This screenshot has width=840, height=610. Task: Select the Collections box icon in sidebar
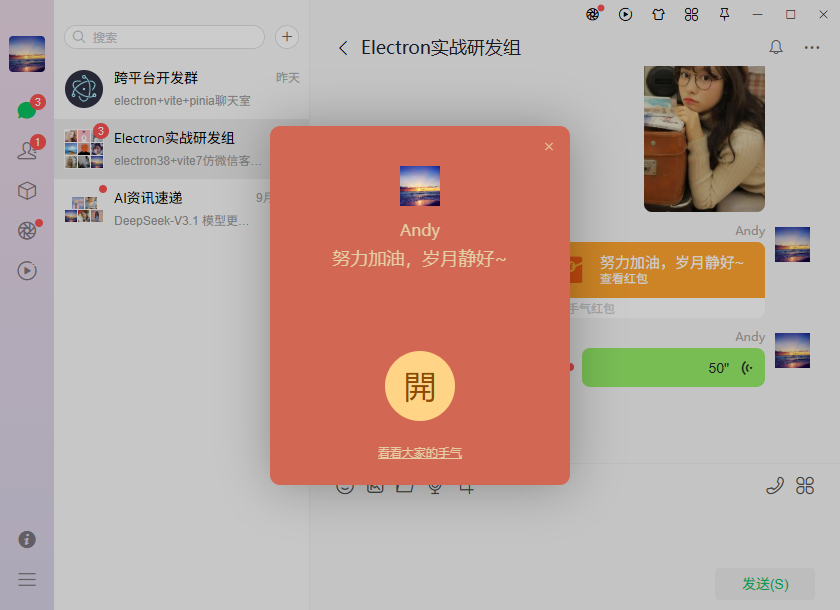27,190
